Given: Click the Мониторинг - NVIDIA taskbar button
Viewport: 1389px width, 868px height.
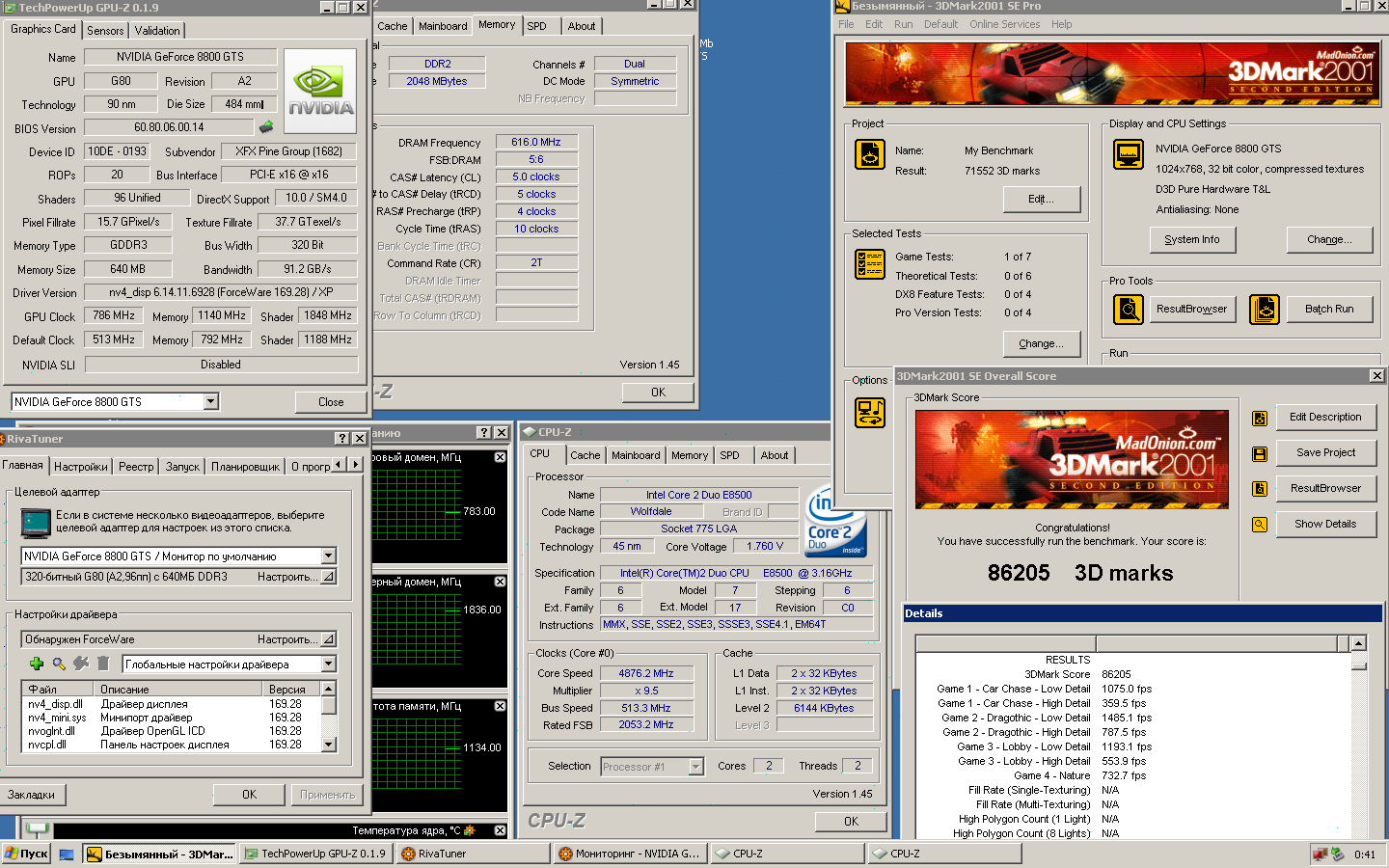Looking at the screenshot, I should pos(630,854).
